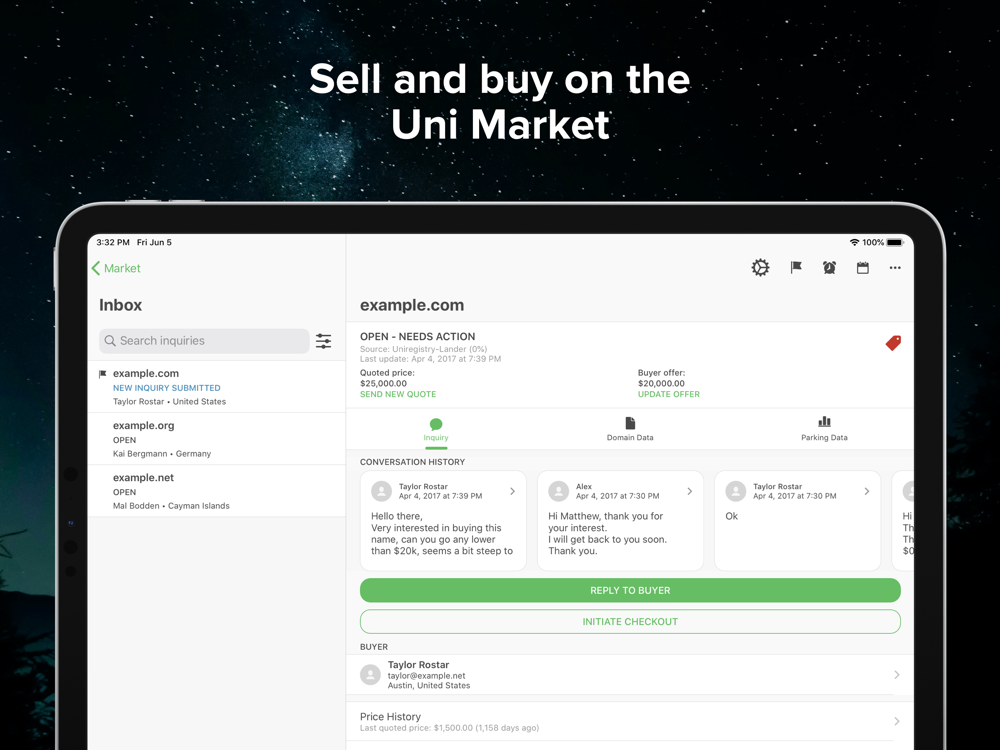Click the 3:32 PM clock in status bar
1000x750 pixels.
tap(113, 242)
